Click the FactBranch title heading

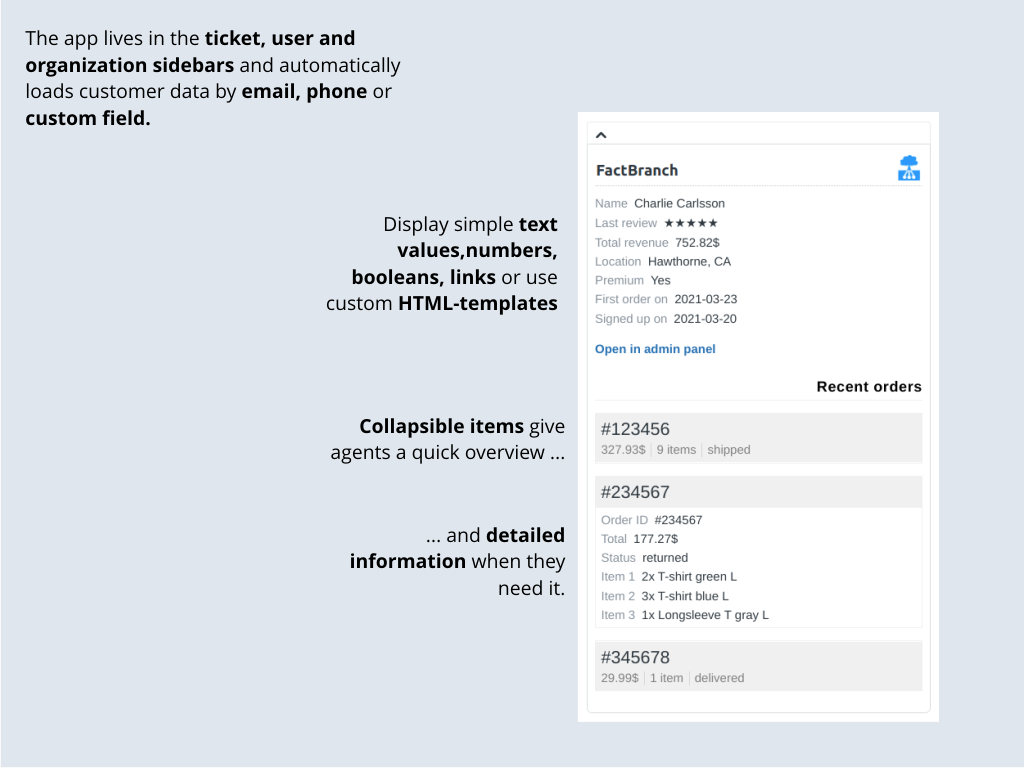click(x=637, y=170)
